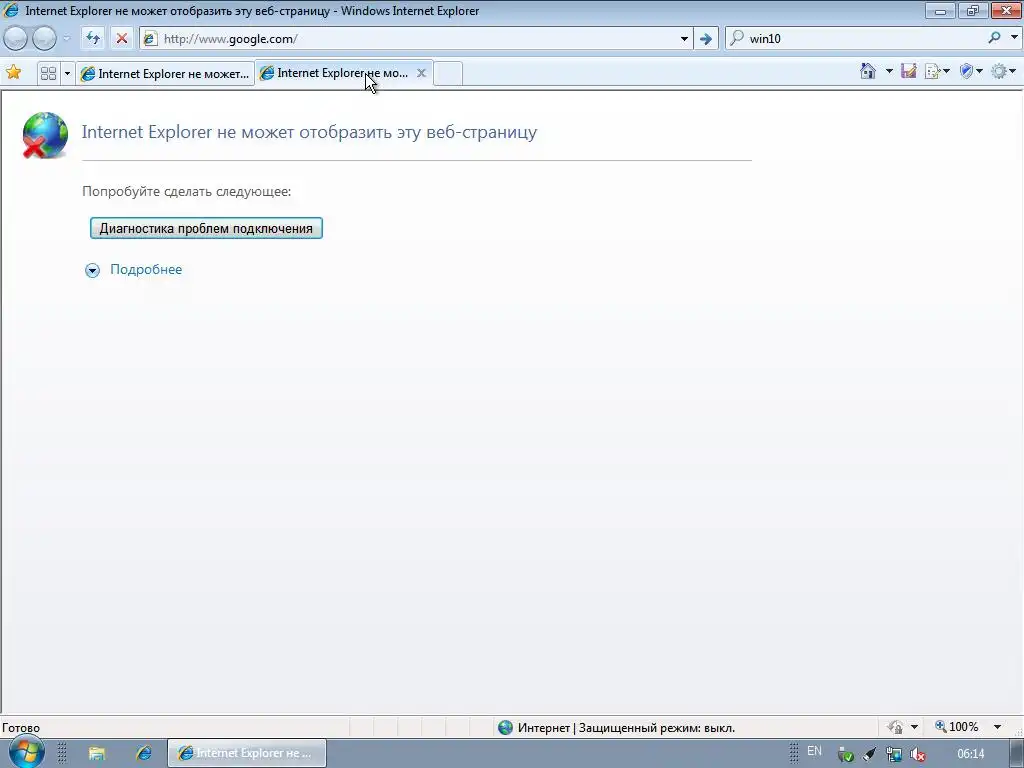The height and width of the screenshot is (768, 1024).
Task: Open the Page menu icon
Action: tap(933, 71)
